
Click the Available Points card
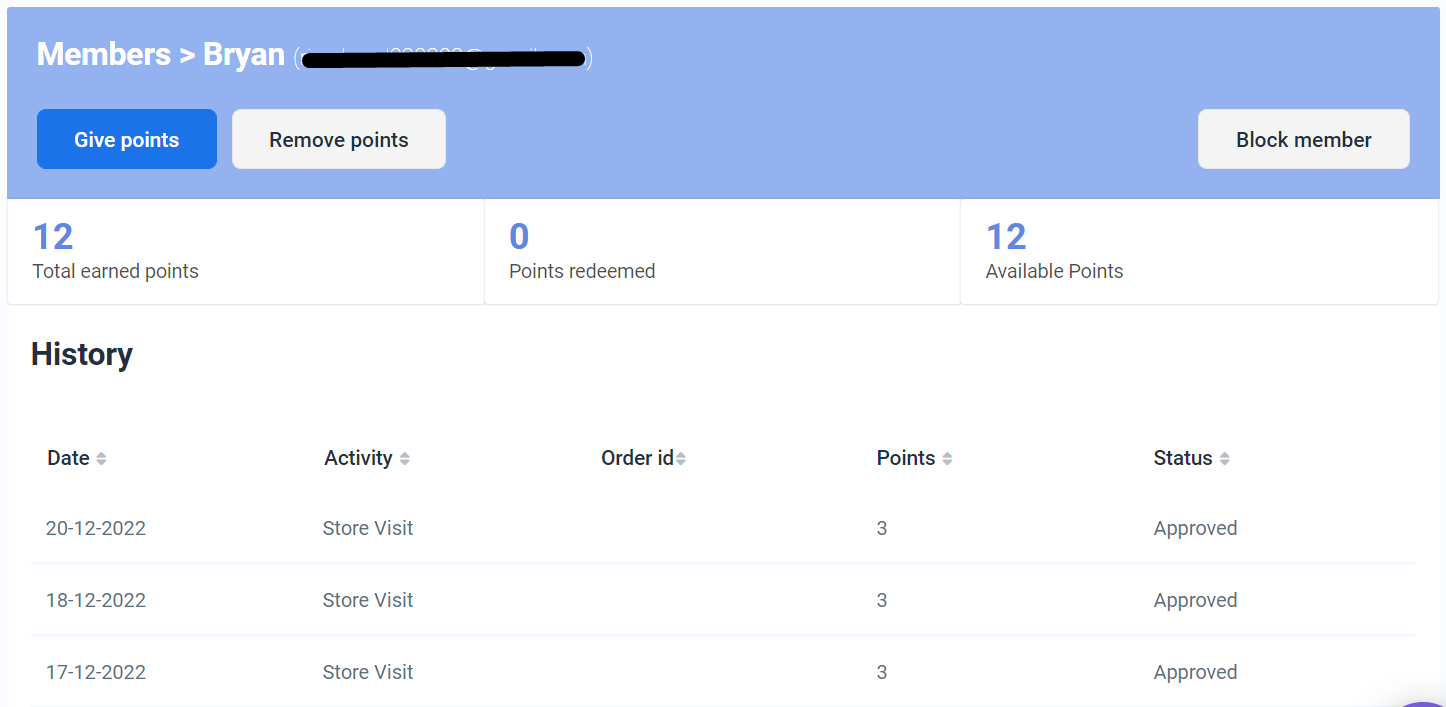click(1199, 251)
